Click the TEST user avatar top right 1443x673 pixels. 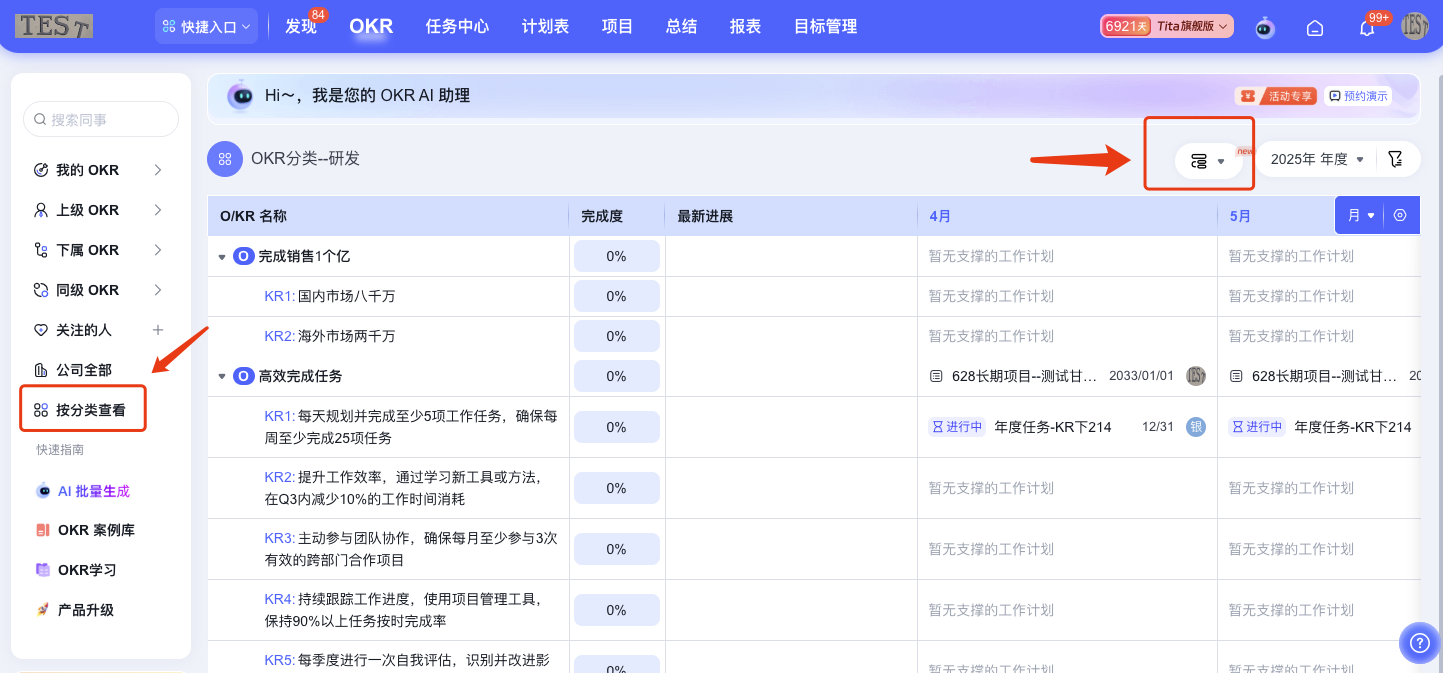[1417, 28]
